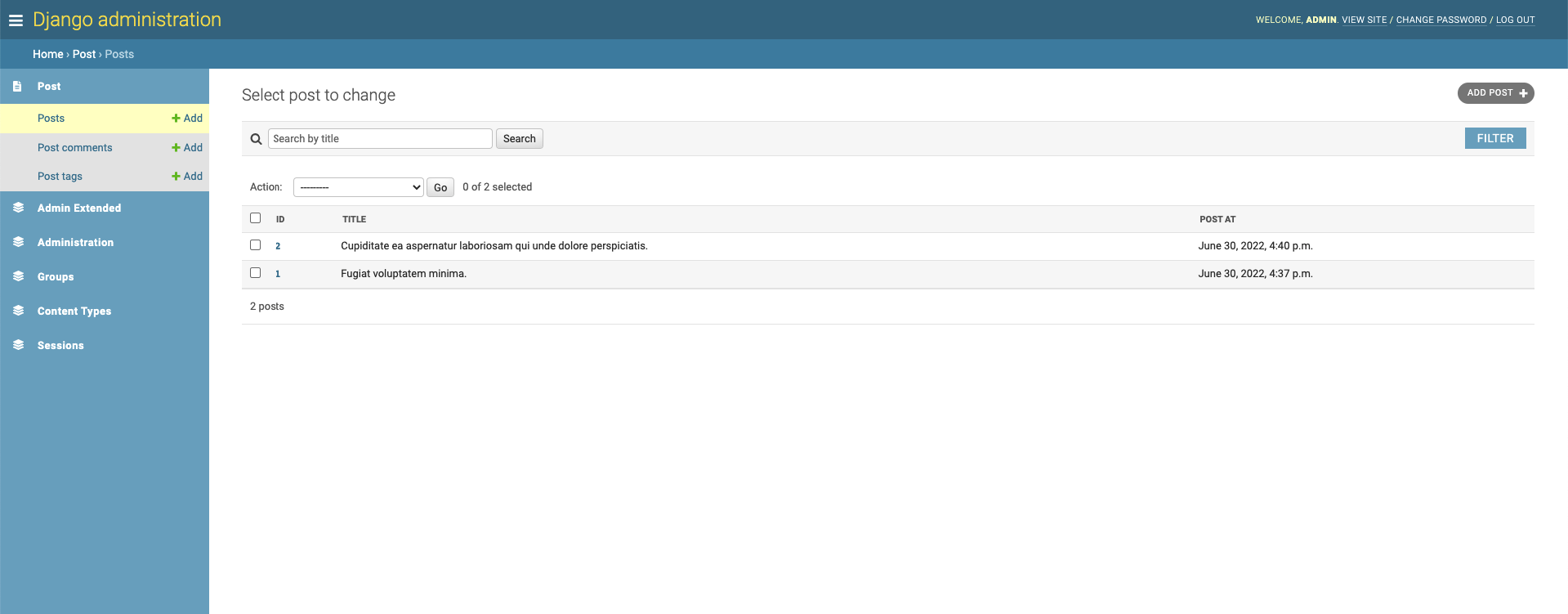Click the LOG OUT link
Image resolution: width=1568 pixels, height=614 pixels.
(1515, 20)
